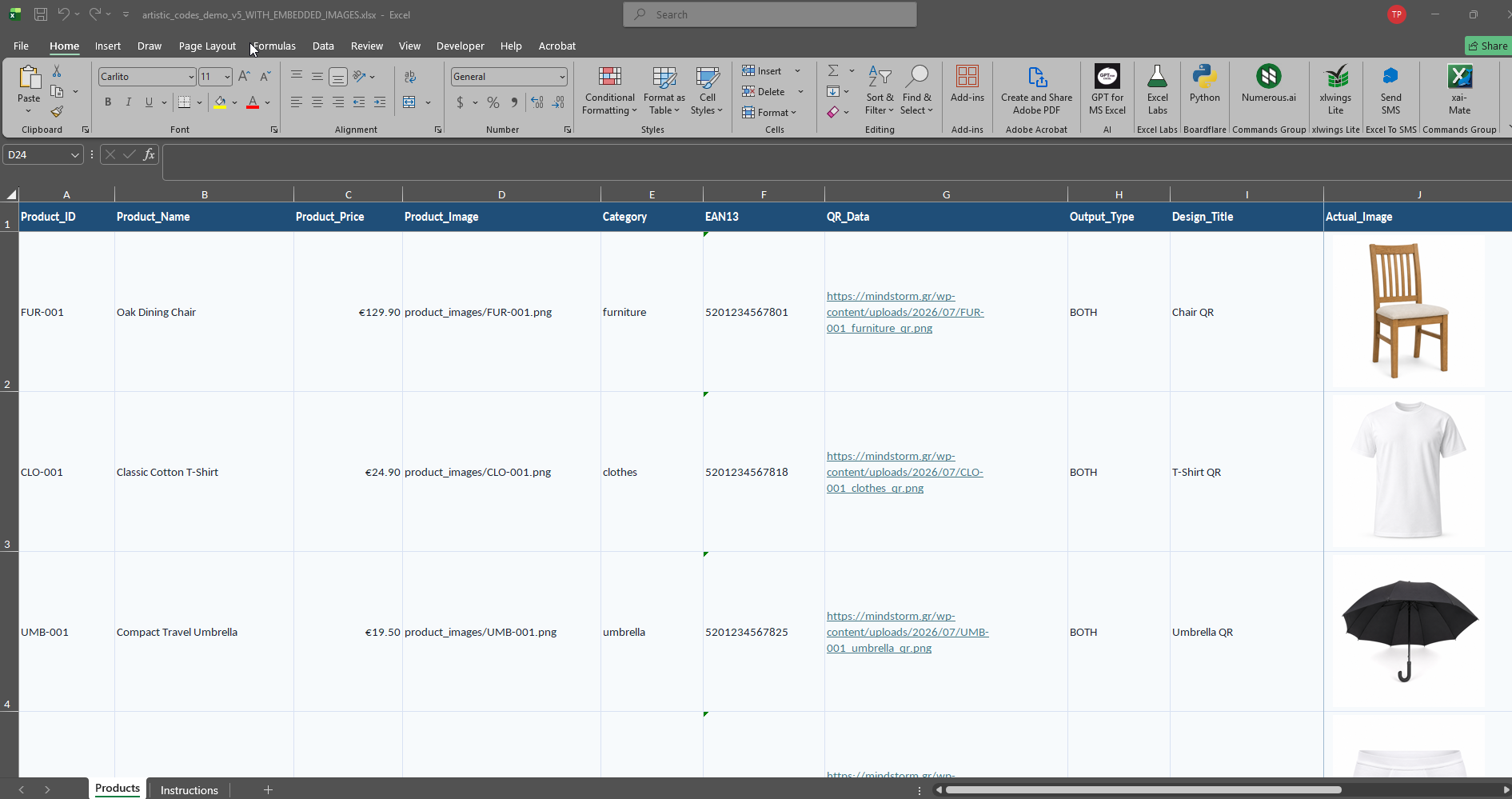Toggle Wrap Text
The width and height of the screenshot is (1512, 799).
tap(410, 77)
